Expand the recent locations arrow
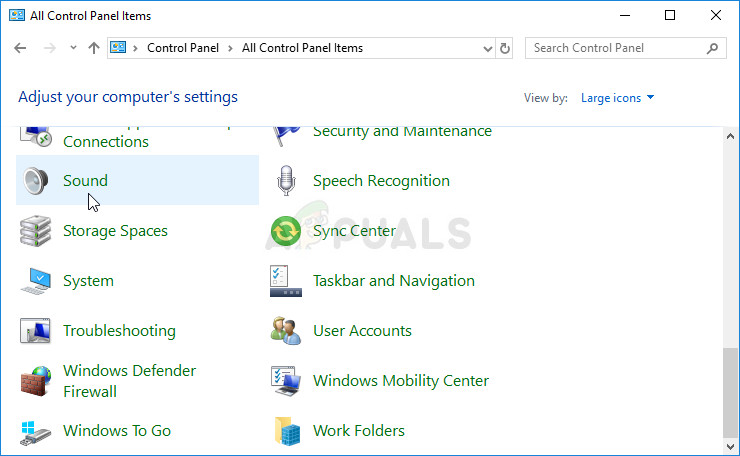Image resolution: width=740 pixels, height=456 pixels. (x=74, y=48)
